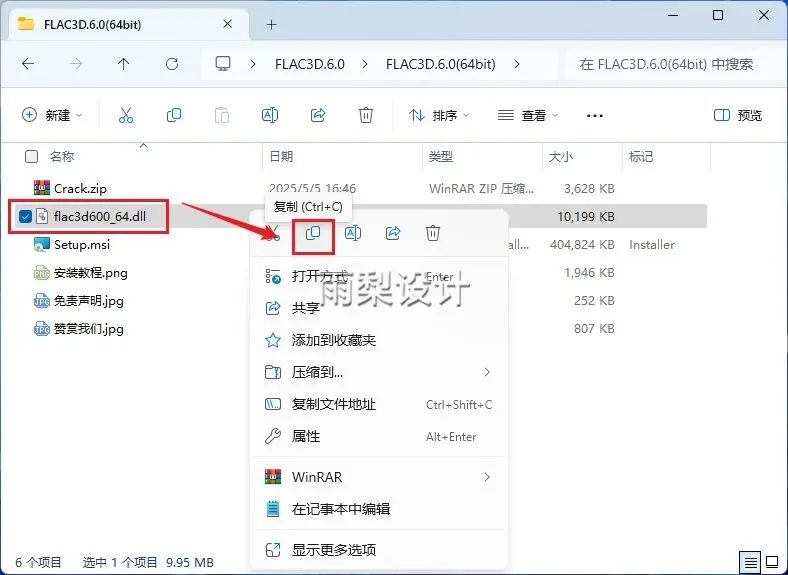Viewport: 788px width, 575px height.
Task: Click the This PC monitor icon in the address bar
Action: tap(223, 63)
